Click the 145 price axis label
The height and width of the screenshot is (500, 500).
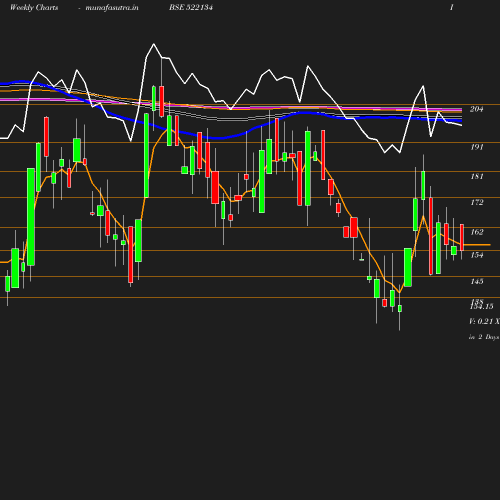477,281
